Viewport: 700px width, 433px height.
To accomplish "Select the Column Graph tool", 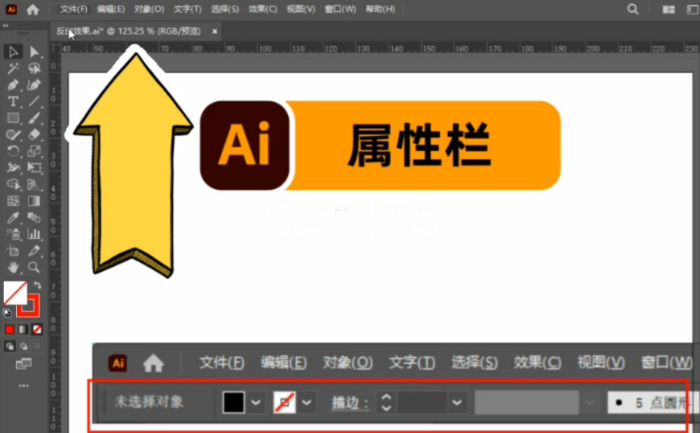I will 34,234.
